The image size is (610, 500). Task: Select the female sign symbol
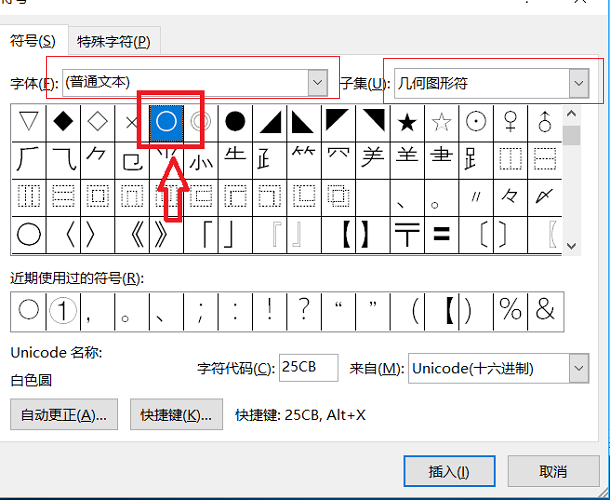click(510, 123)
